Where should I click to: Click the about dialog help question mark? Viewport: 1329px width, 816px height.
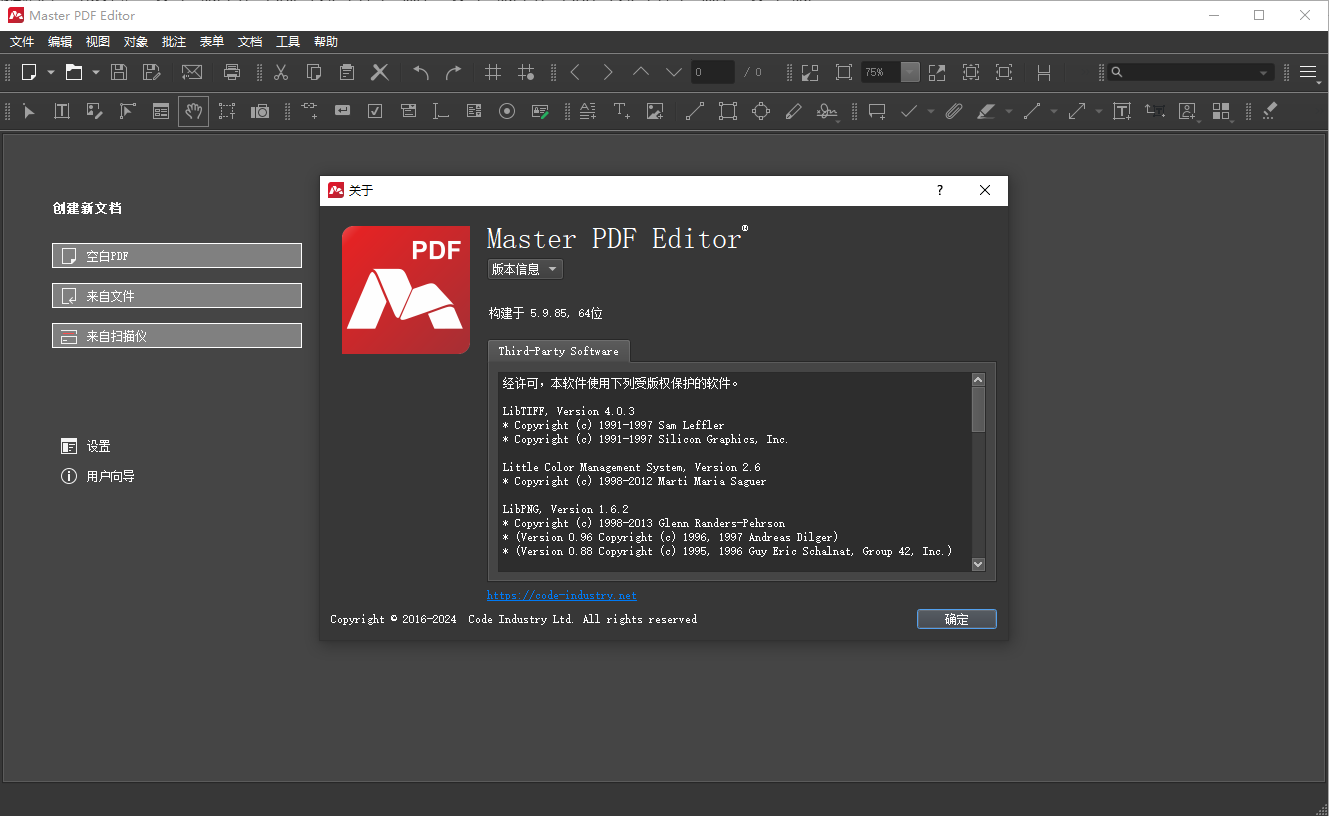point(939,190)
